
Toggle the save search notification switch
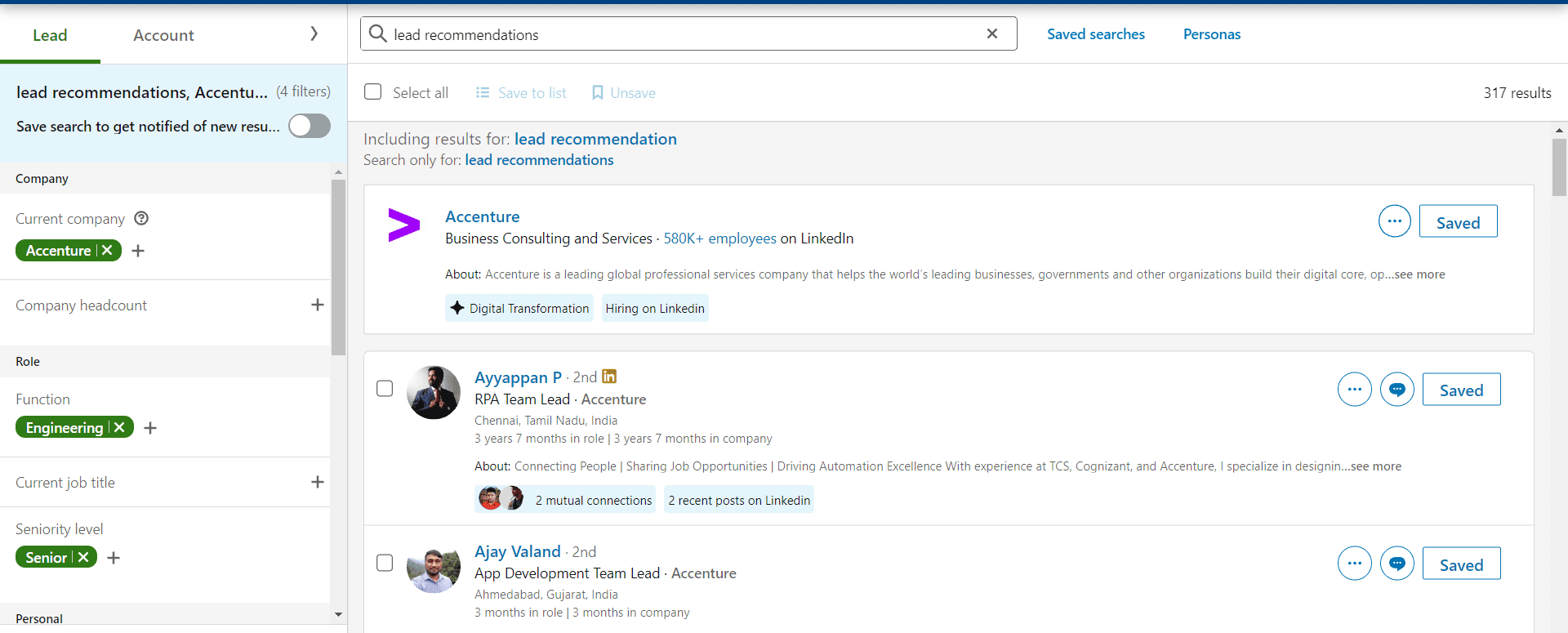pos(310,126)
